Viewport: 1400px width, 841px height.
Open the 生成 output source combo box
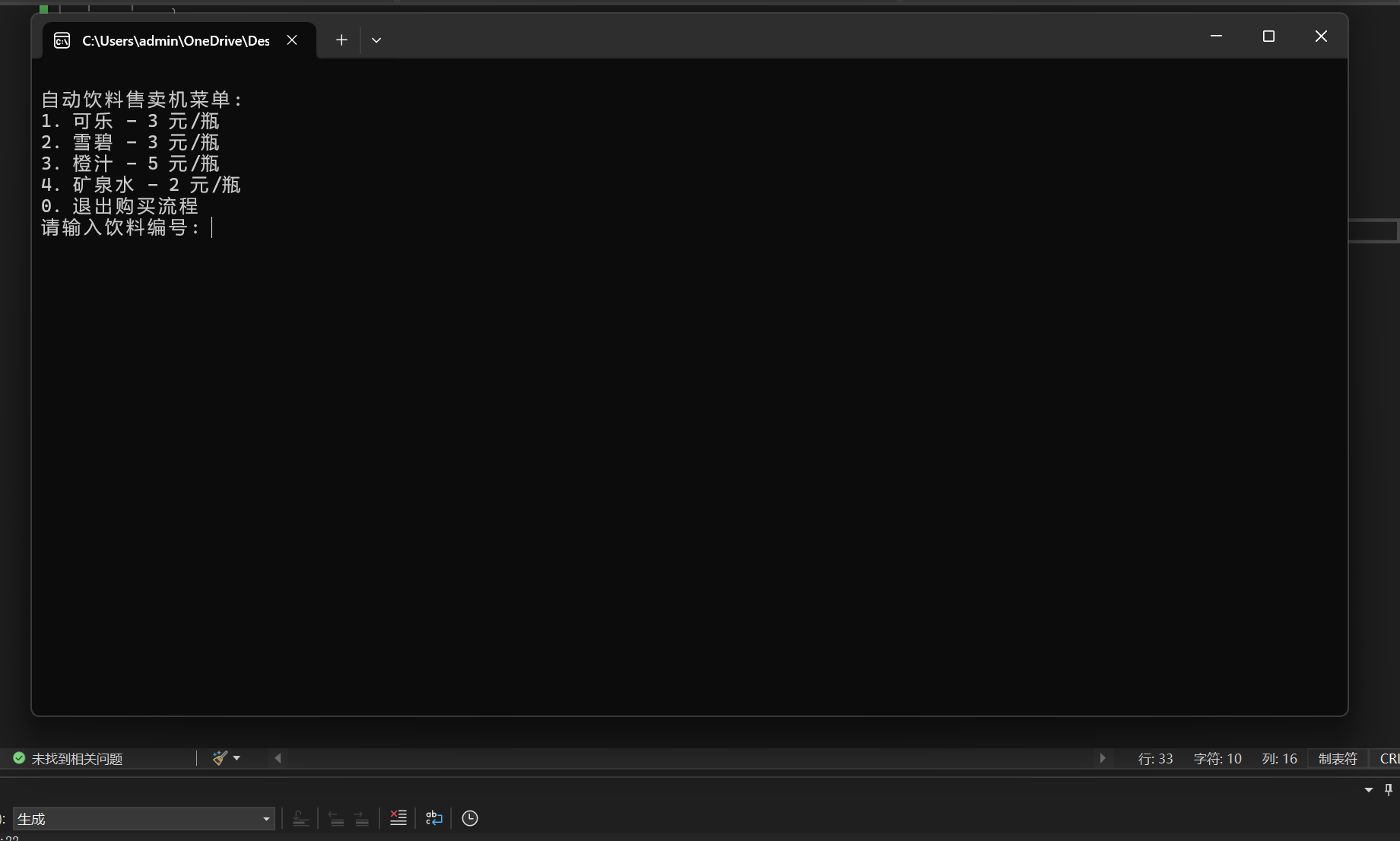[x=144, y=819]
